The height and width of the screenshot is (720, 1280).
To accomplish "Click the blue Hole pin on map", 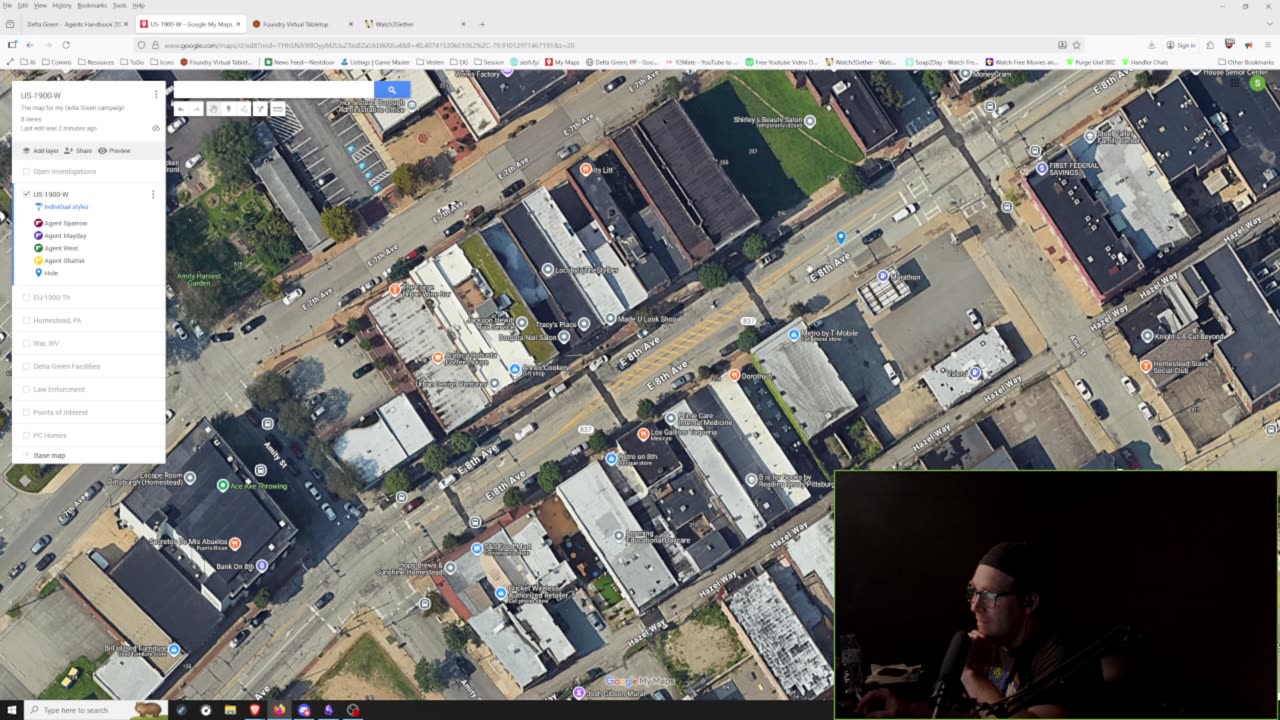I will [841, 237].
